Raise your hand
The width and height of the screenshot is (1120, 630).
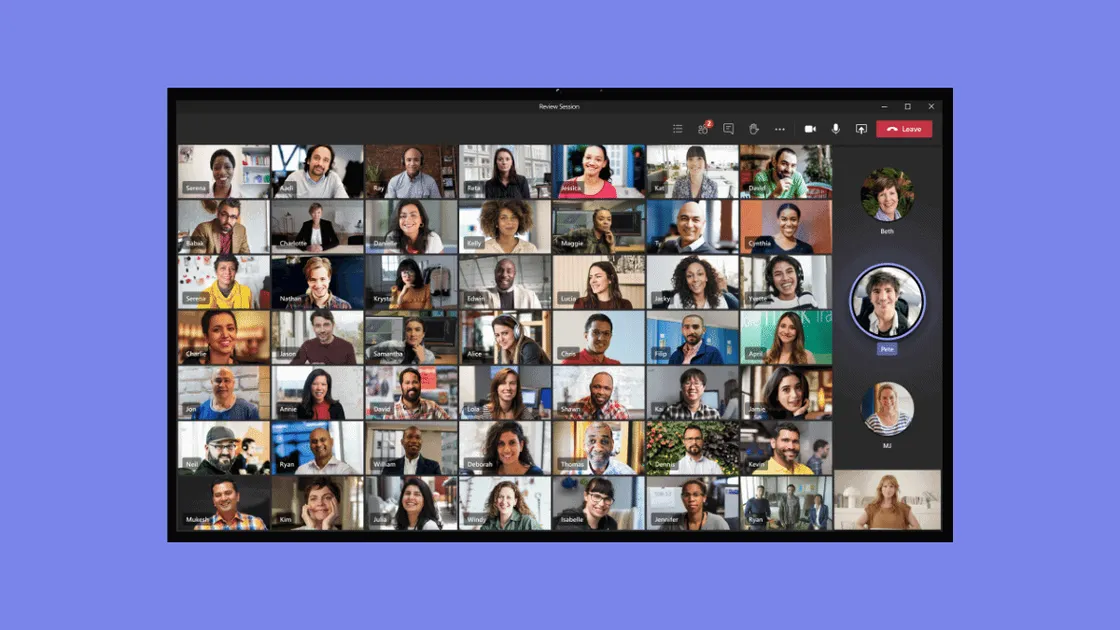tap(756, 129)
